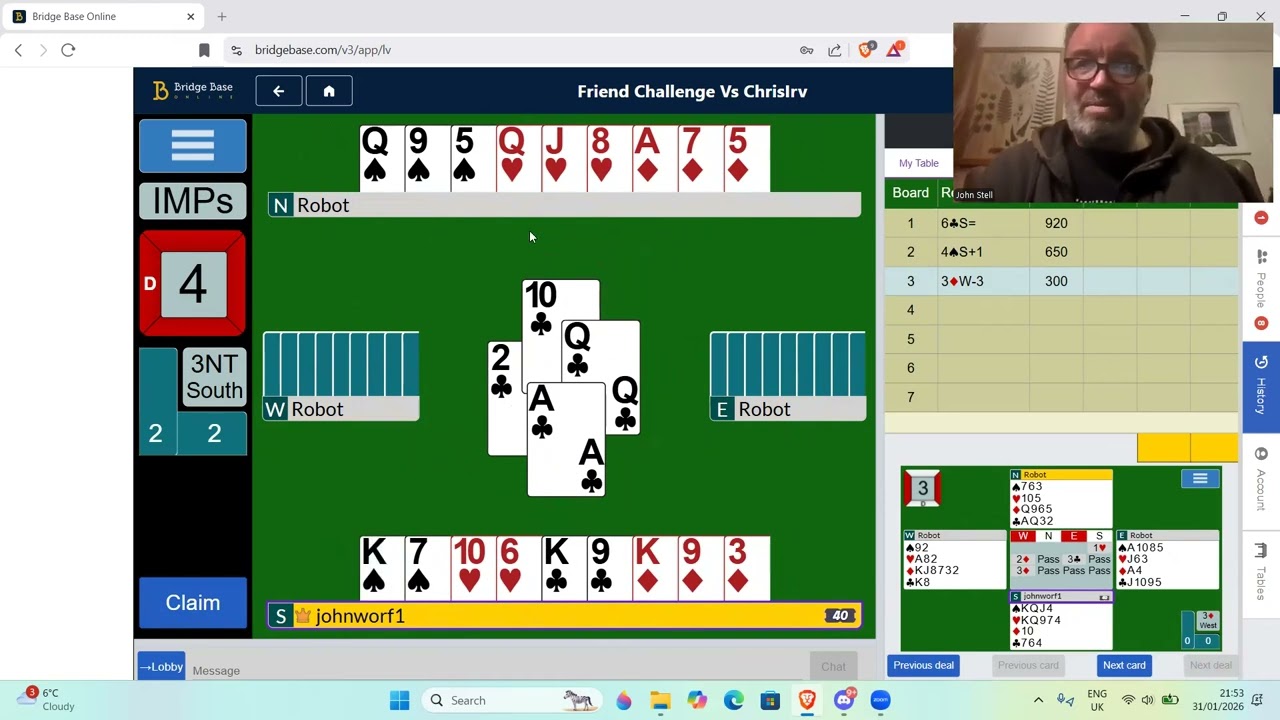Viewport: 1280px width, 720px height.
Task: Open Discord from the taskbar
Action: pos(844,700)
